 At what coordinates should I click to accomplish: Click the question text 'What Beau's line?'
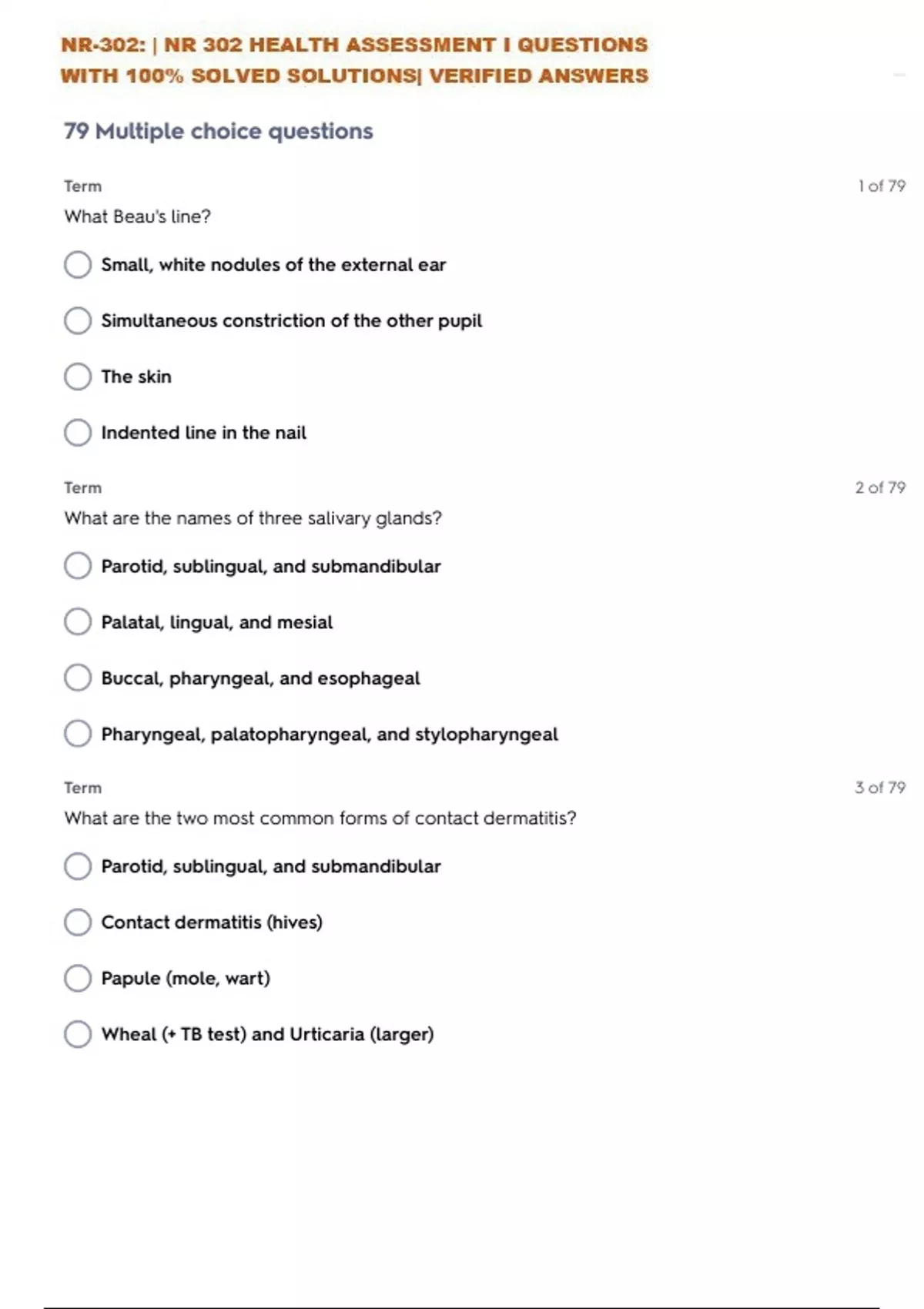click(x=137, y=216)
